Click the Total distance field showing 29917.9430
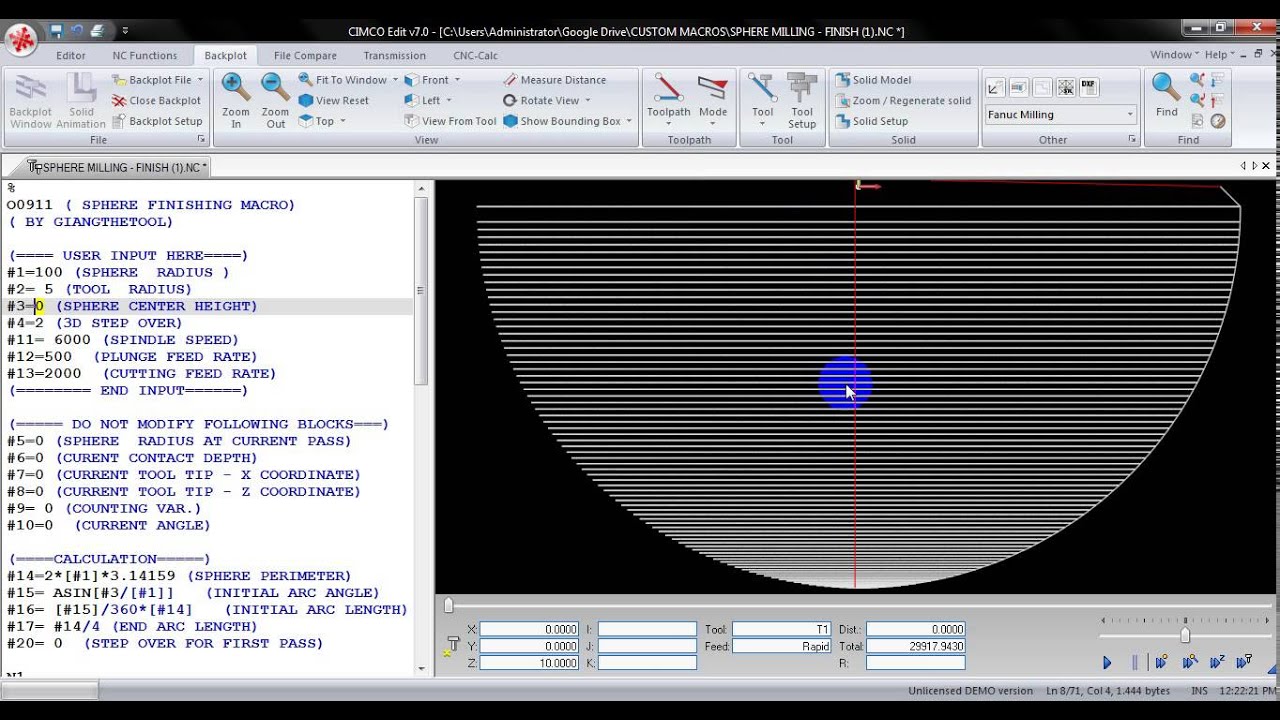The height and width of the screenshot is (720, 1280). tap(915, 646)
